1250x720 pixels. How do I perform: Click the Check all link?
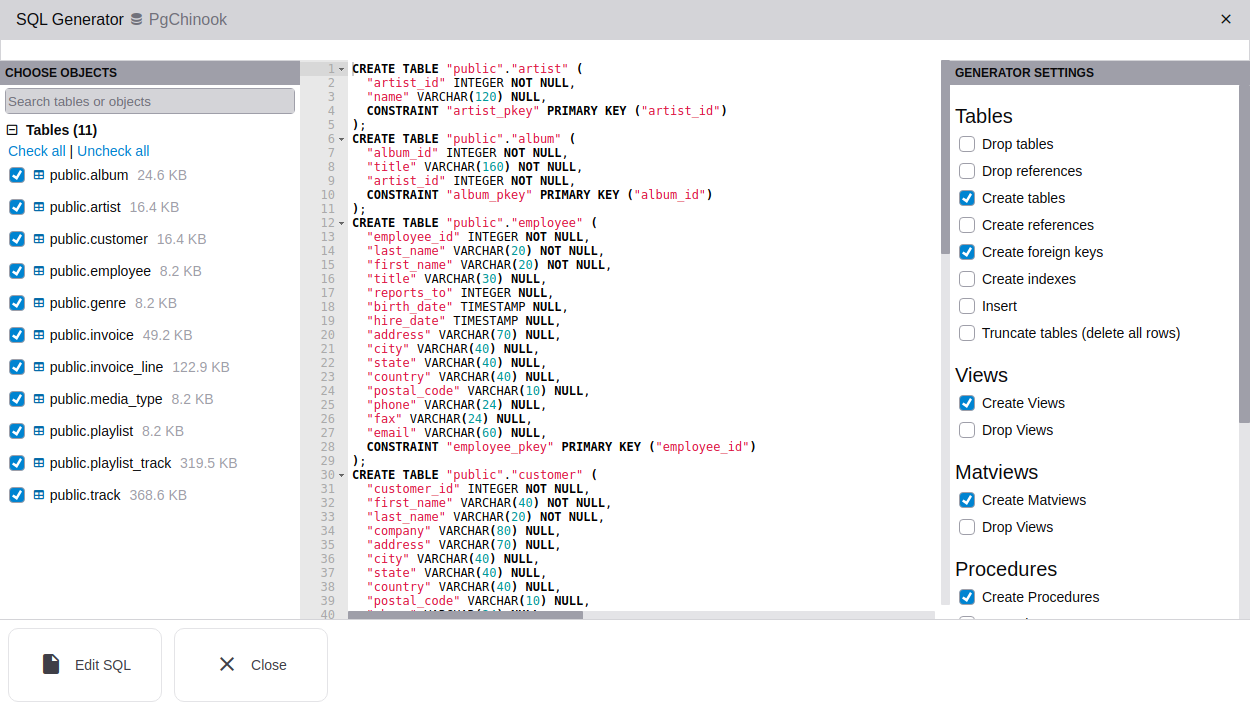click(x=37, y=151)
